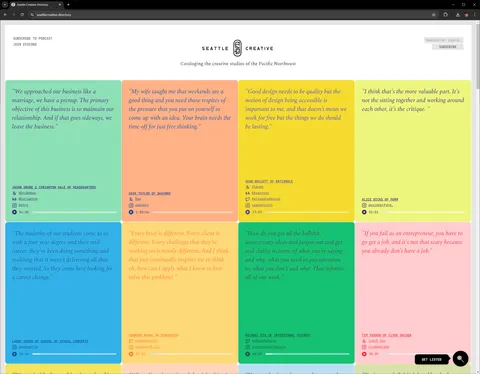Open name link in "Every brief is different" card

tap(153, 335)
